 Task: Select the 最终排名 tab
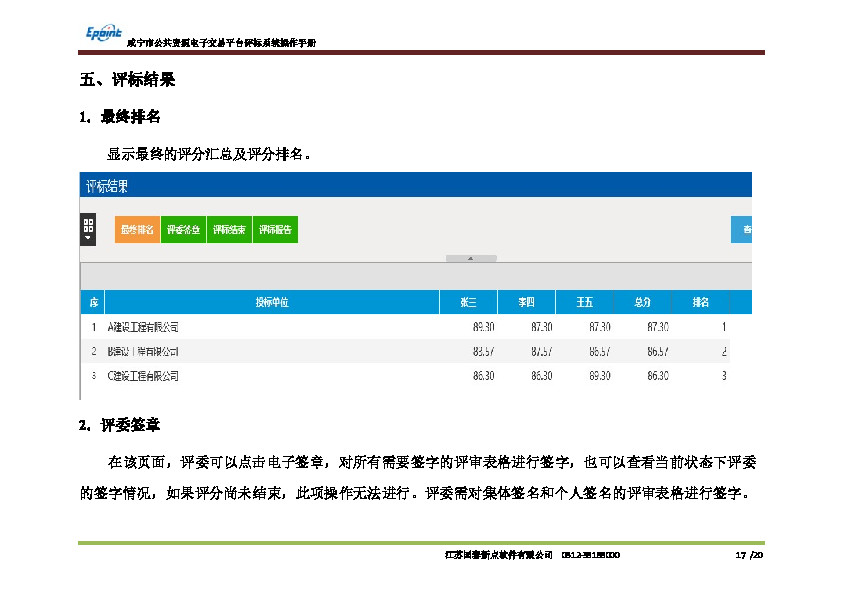click(x=137, y=230)
